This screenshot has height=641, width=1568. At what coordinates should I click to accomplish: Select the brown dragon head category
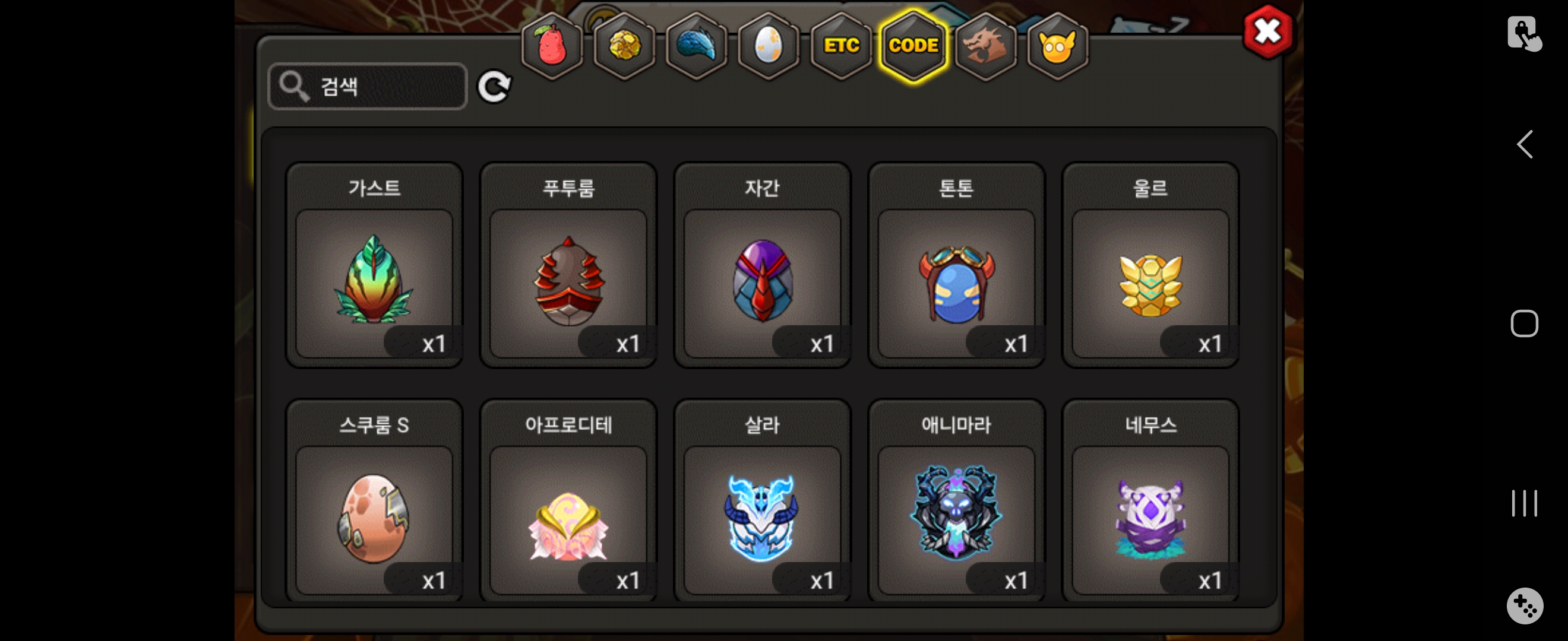985,46
